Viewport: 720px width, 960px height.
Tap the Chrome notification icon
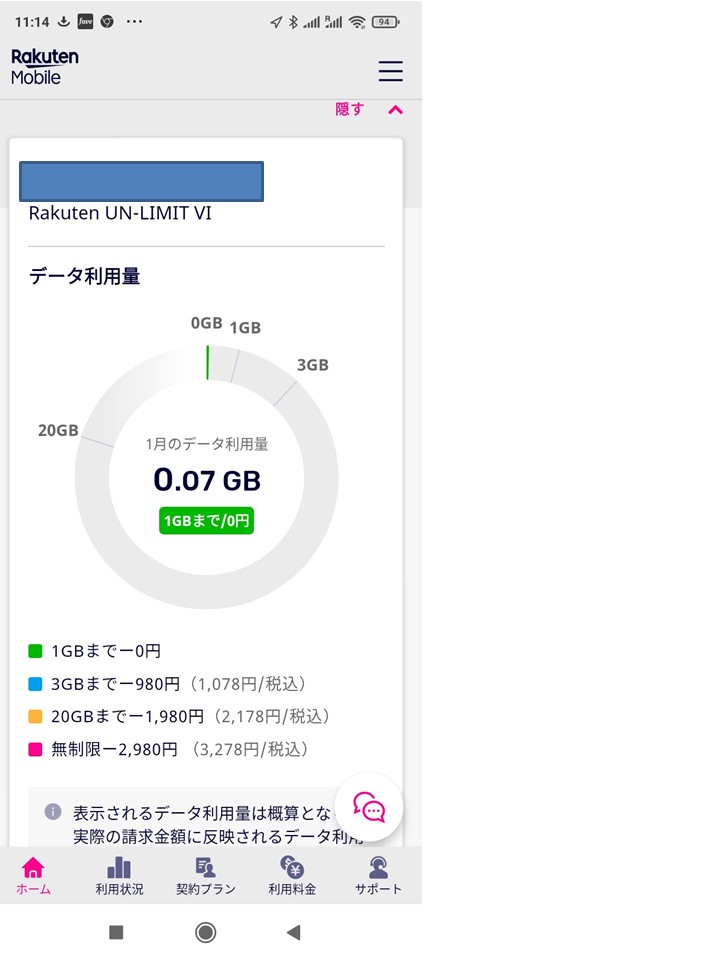tap(107, 21)
